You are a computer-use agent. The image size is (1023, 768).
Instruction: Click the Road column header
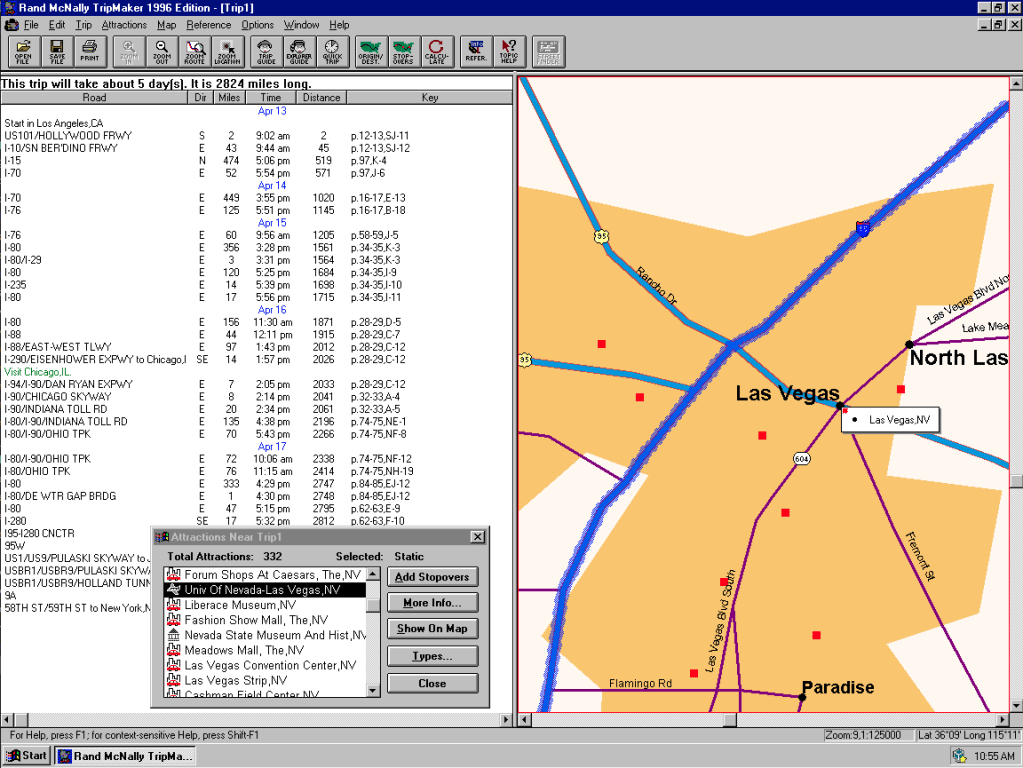coord(94,98)
